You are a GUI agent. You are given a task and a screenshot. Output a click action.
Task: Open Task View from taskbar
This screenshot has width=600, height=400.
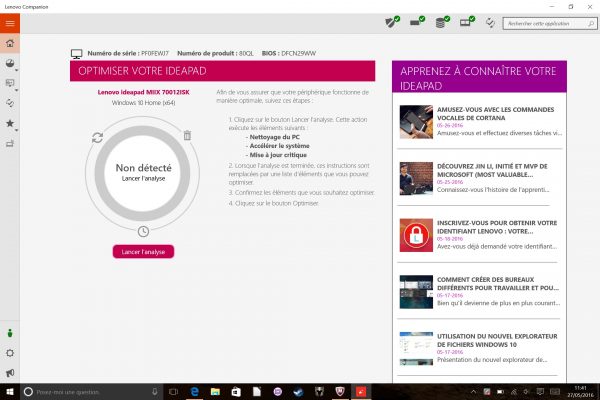pyautogui.click(x=173, y=392)
